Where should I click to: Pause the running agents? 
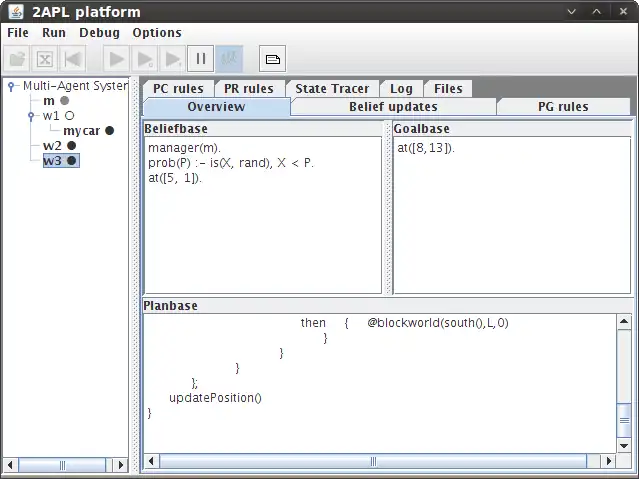tap(201, 59)
